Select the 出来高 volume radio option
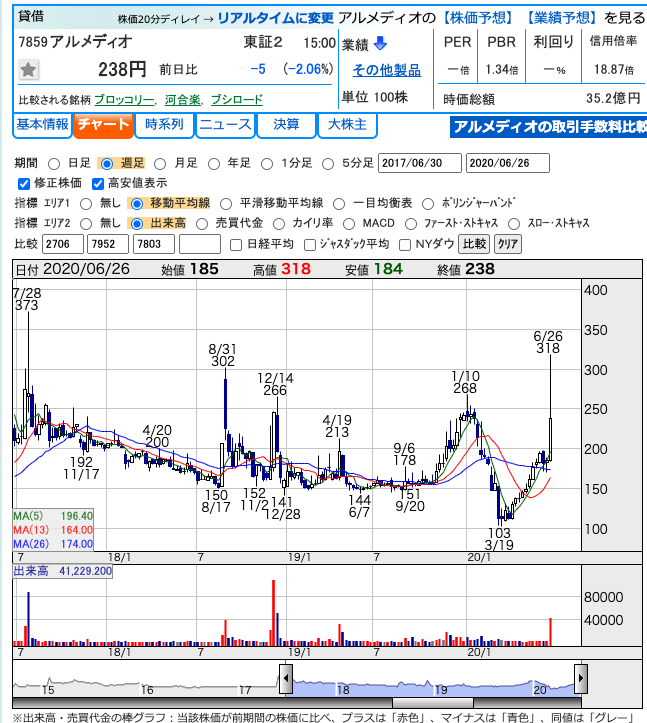The height and width of the screenshot is (723, 647). (x=137, y=224)
